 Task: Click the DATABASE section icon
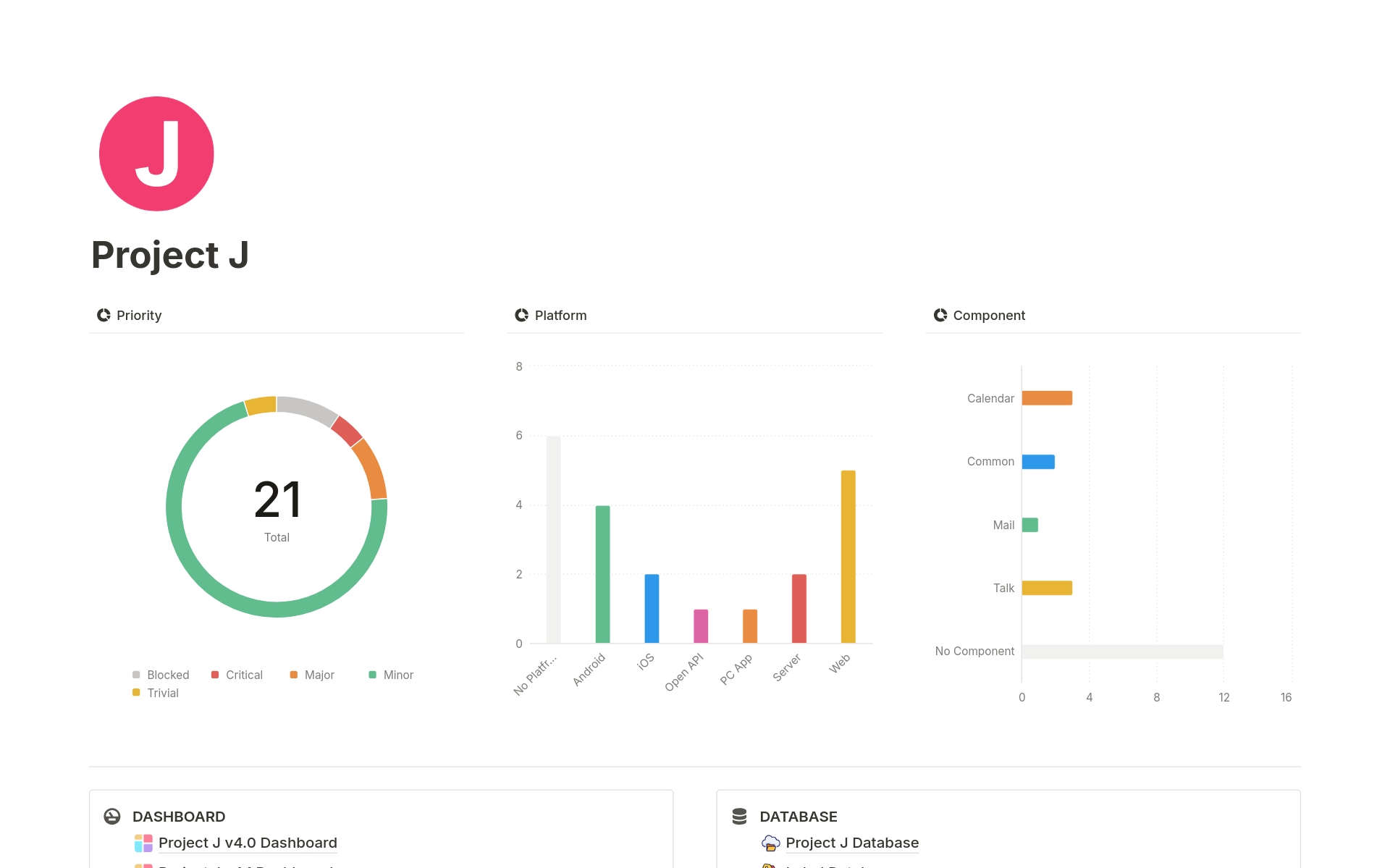point(740,816)
